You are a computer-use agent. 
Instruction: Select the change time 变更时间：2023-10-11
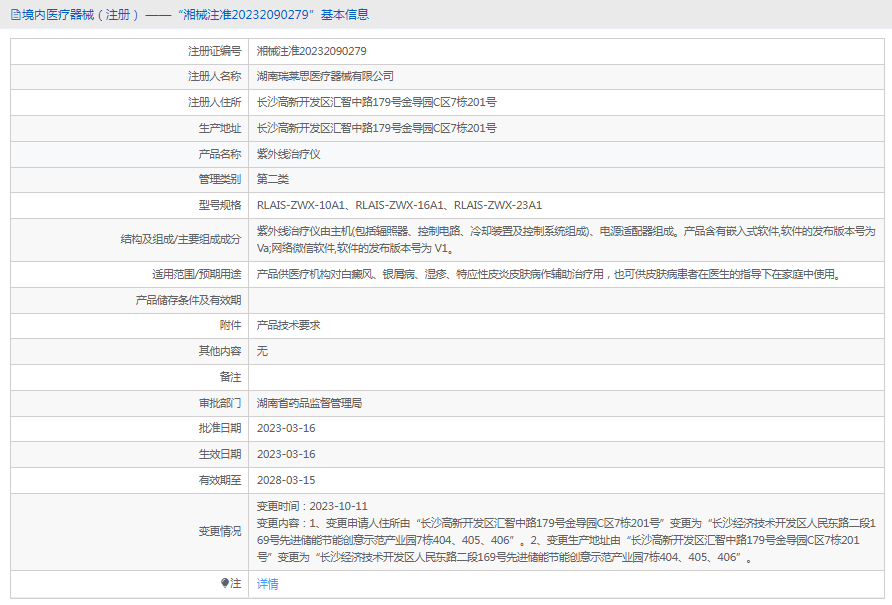312,507
